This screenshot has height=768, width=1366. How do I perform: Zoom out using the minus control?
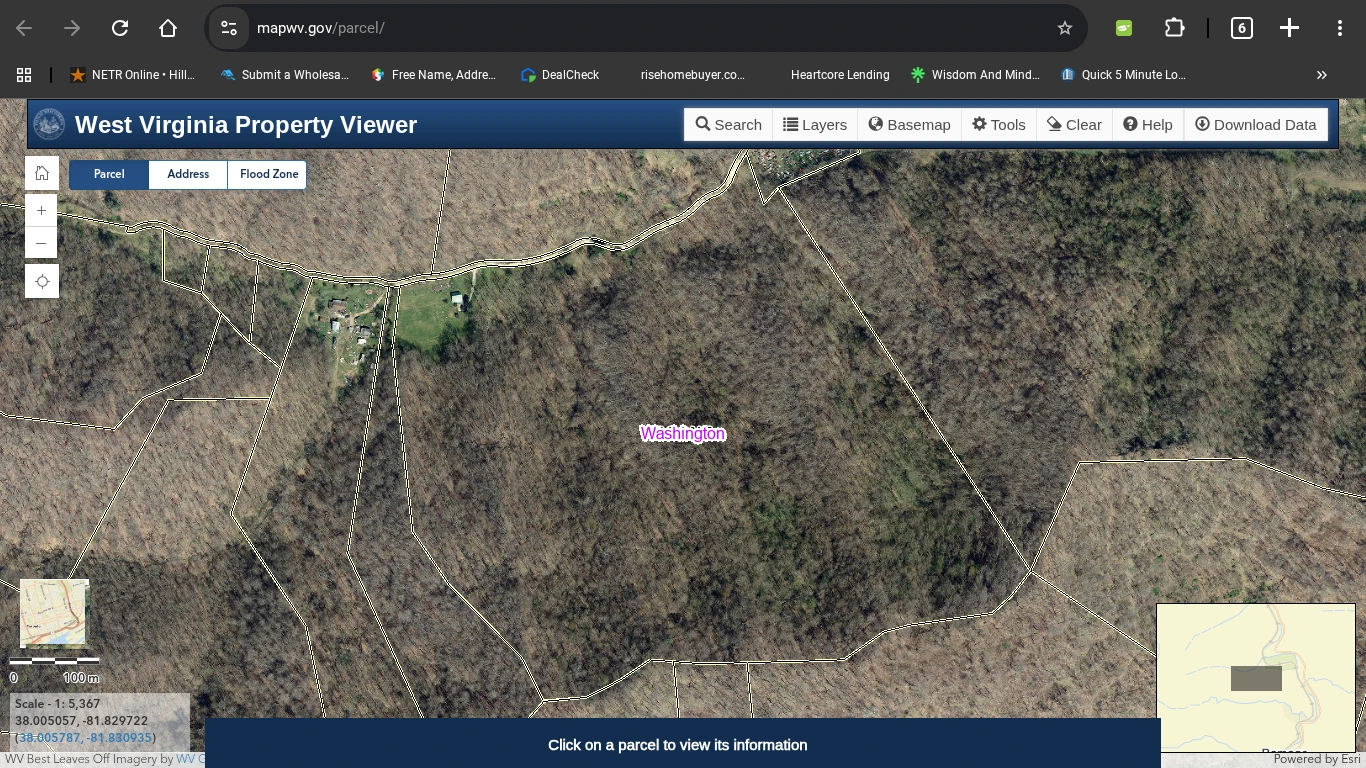point(41,243)
